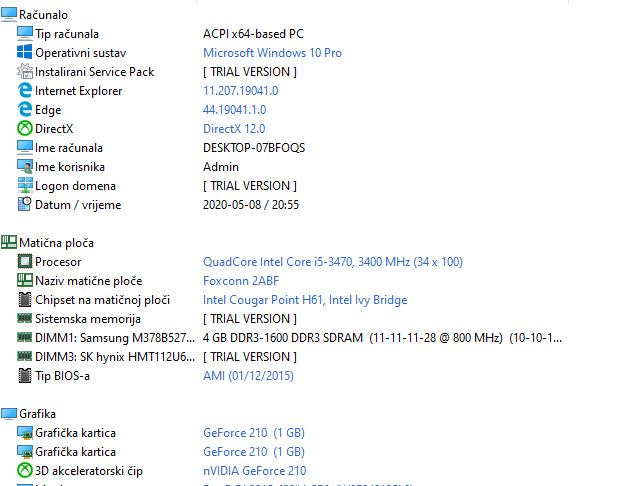Open the AMI (01/12/2015) BIOS link

pyautogui.click(x=248, y=376)
